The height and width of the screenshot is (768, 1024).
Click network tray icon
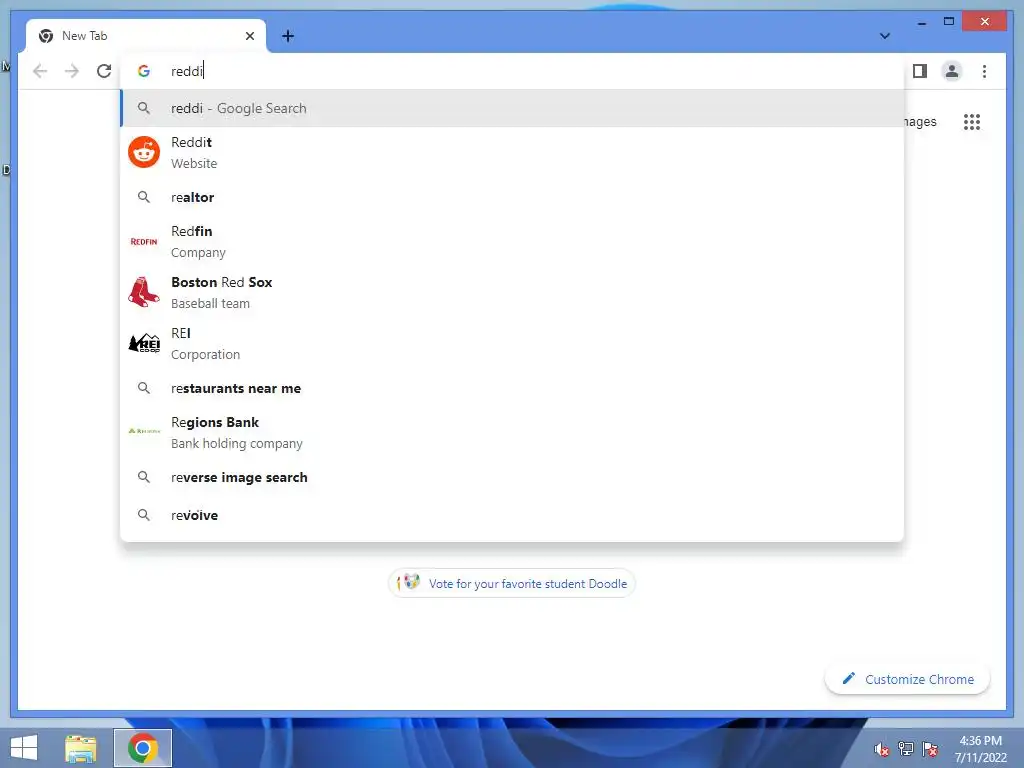point(906,748)
